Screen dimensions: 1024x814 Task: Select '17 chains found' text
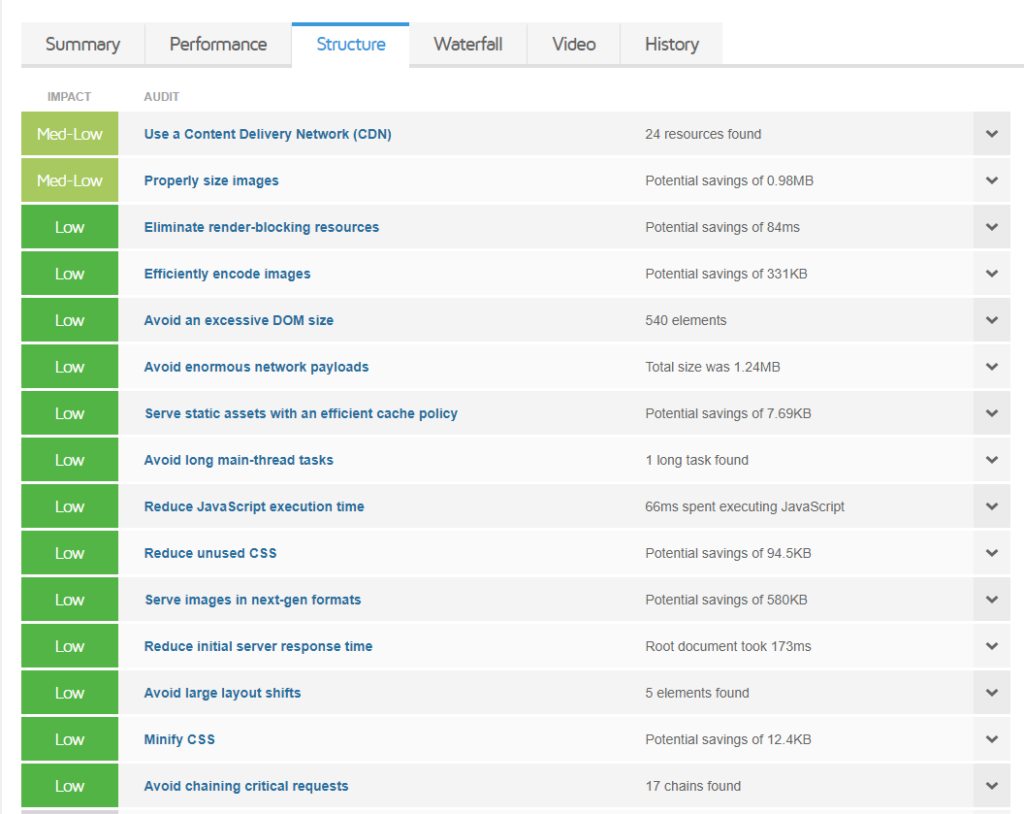693,786
